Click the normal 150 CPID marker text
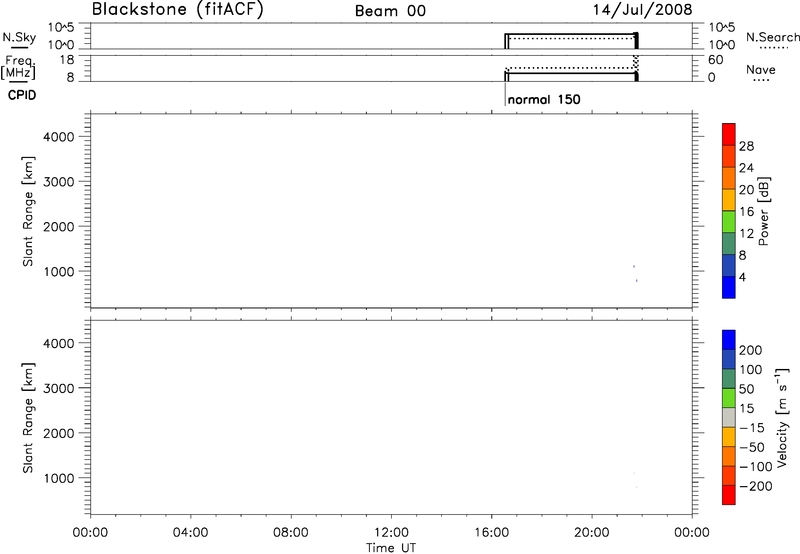 [544, 99]
